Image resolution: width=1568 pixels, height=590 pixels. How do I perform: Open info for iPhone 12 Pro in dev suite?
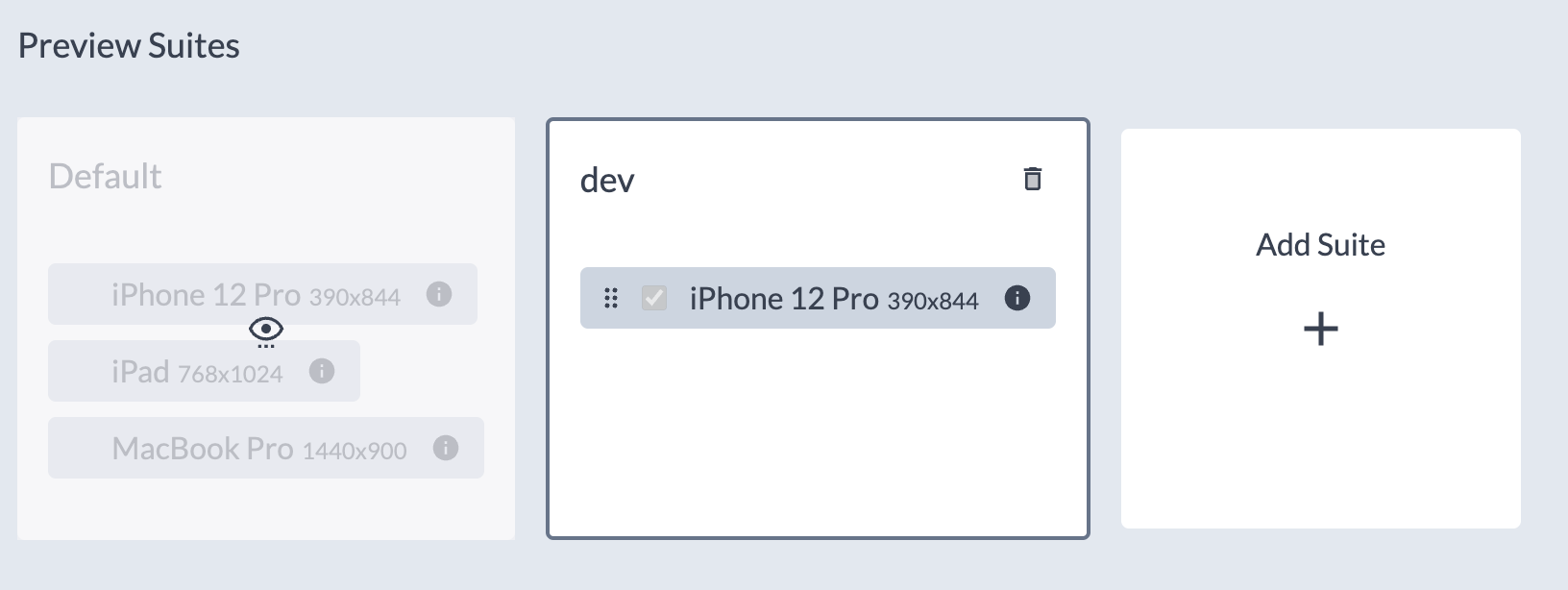click(1017, 298)
